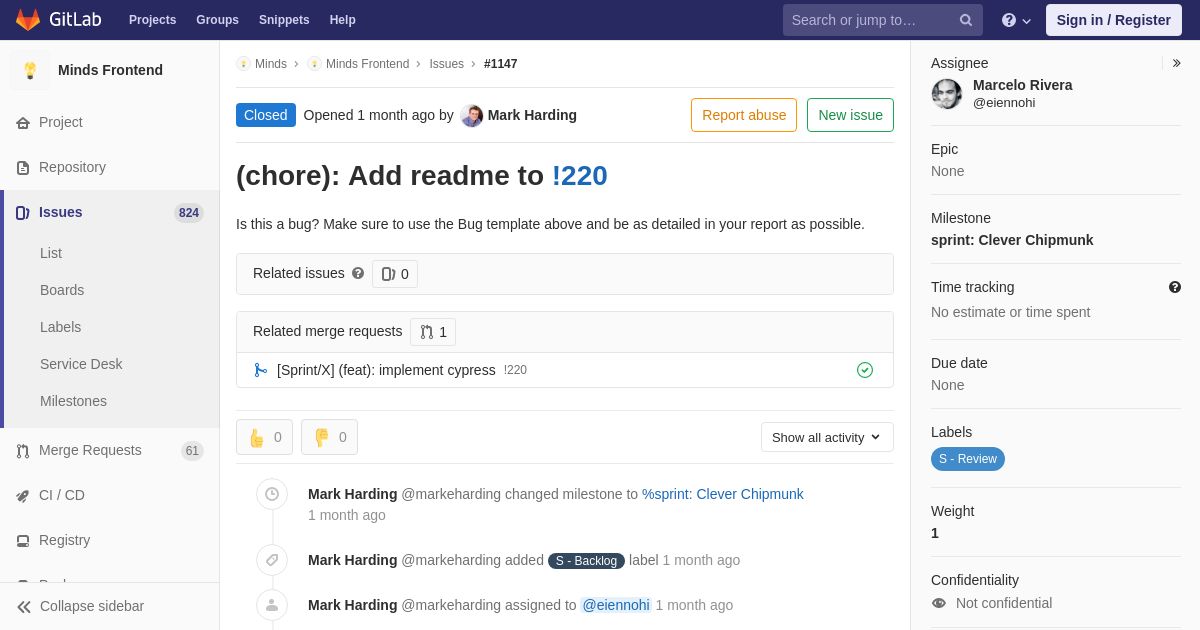Open author Mark Harding's profile link
Image resolution: width=1200 pixels, height=630 pixels.
(532, 115)
